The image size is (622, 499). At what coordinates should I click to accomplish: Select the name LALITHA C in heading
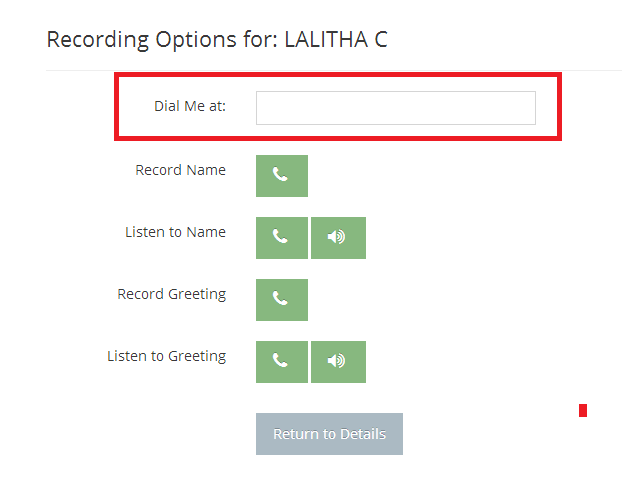[336, 40]
